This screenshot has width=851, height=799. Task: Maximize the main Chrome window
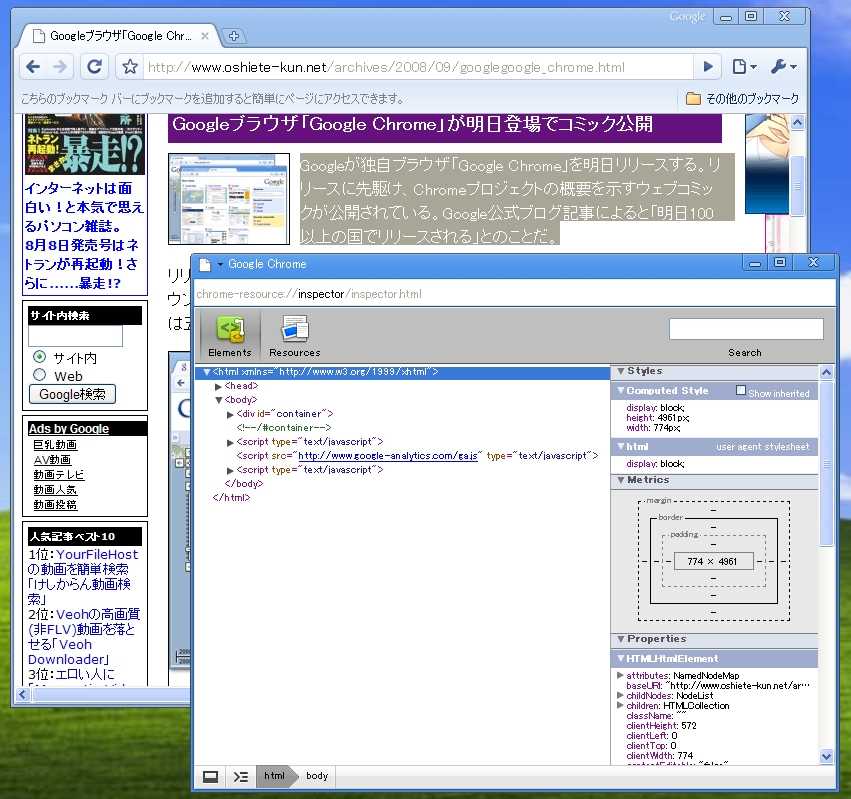click(x=751, y=17)
